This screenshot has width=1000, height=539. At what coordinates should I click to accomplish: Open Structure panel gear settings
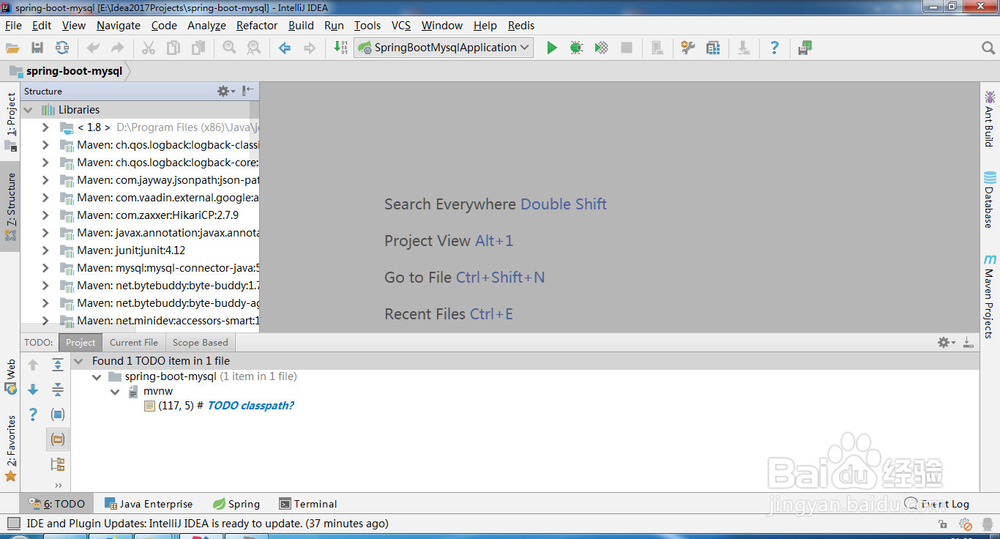tap(225, 91)
